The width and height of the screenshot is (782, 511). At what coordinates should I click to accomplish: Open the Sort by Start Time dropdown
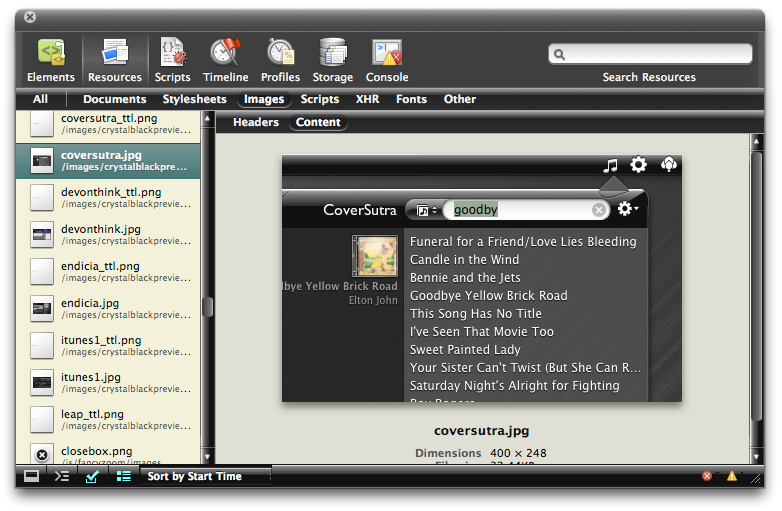coord(205,476)
